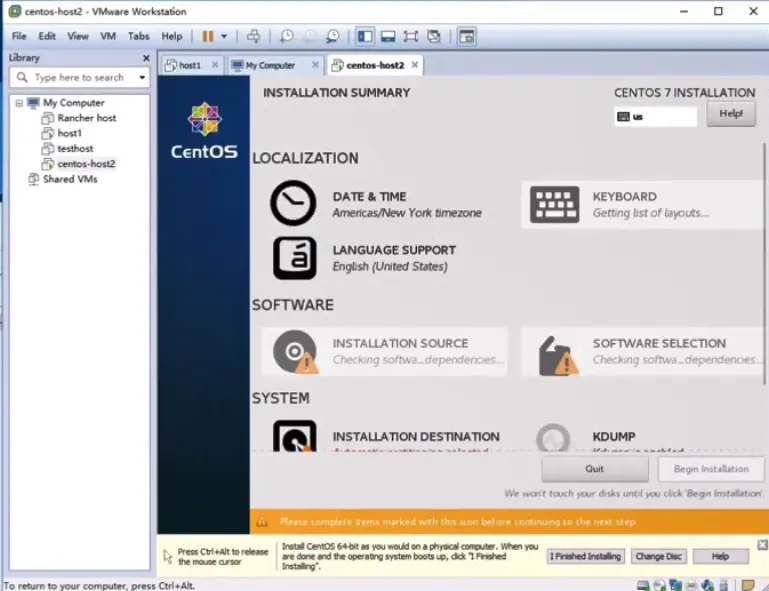The width and height of the screenshot is (769, 591).
Task: Open the File menu
Action: coord(19,36)
